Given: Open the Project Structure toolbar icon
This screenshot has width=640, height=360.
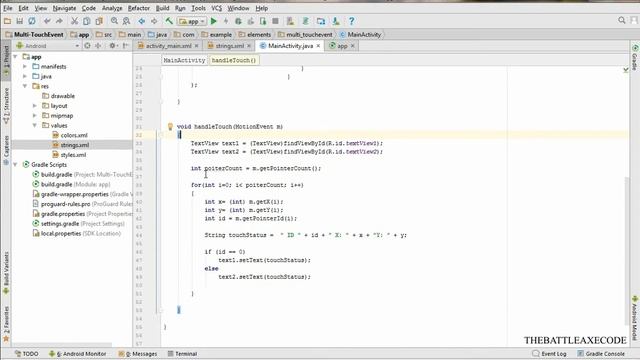Looking at the screenshot, I should 321,21.
